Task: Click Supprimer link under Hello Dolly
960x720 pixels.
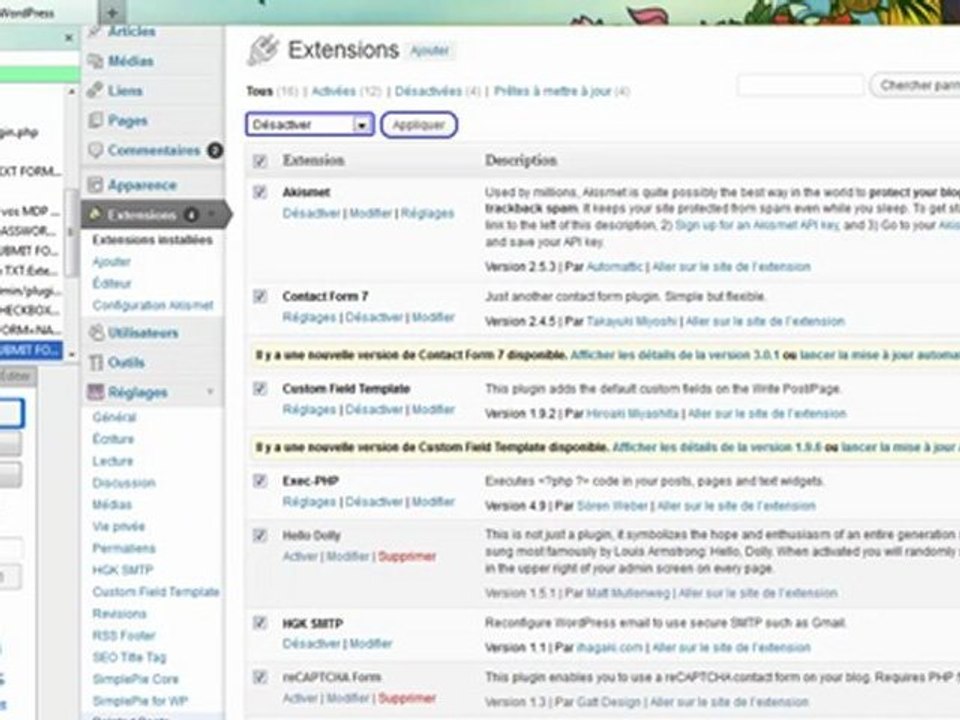Action: pyautogui.click(x=407, y=556)
